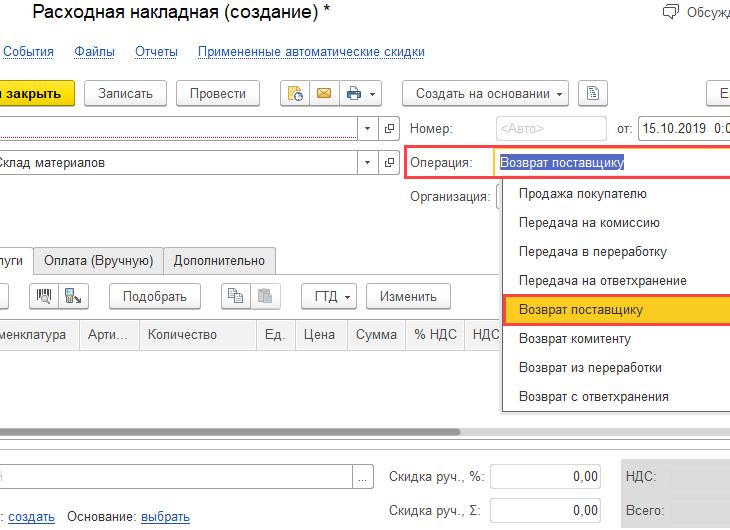
Task: Open linked item button beside Склад материалов
Action: [x=390, y=163]
